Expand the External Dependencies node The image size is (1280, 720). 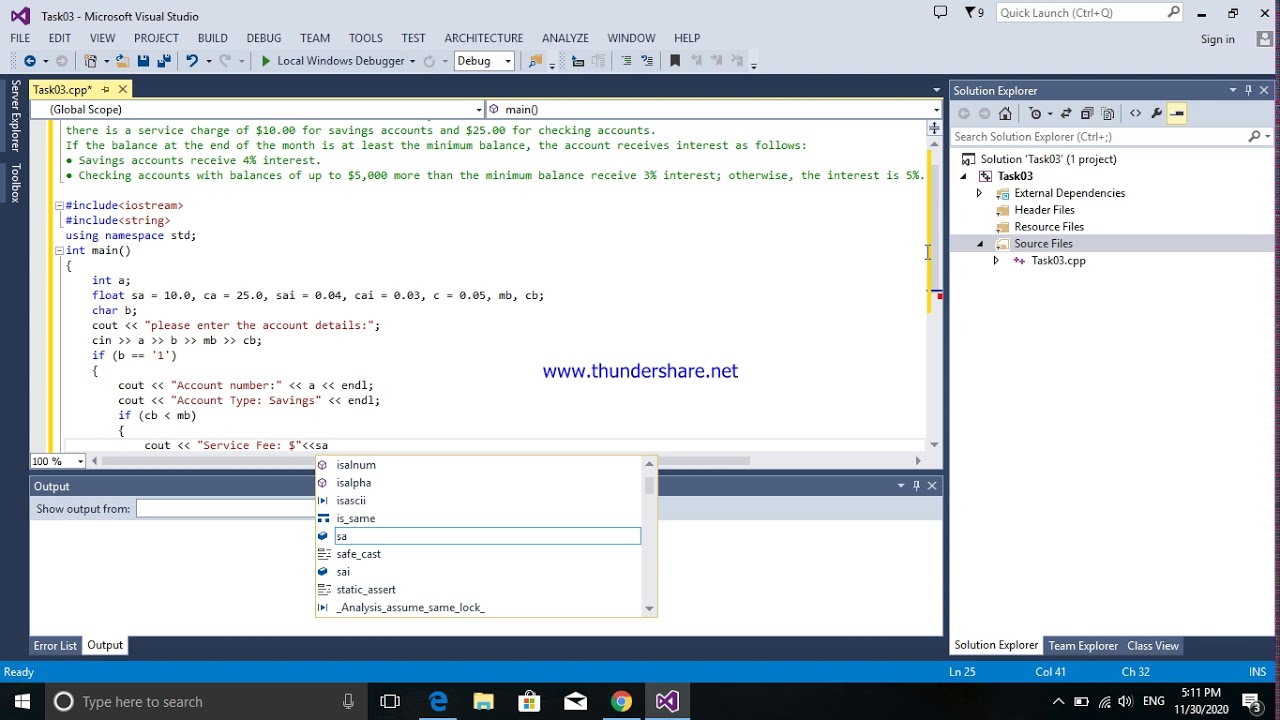(x=979, y=193)
